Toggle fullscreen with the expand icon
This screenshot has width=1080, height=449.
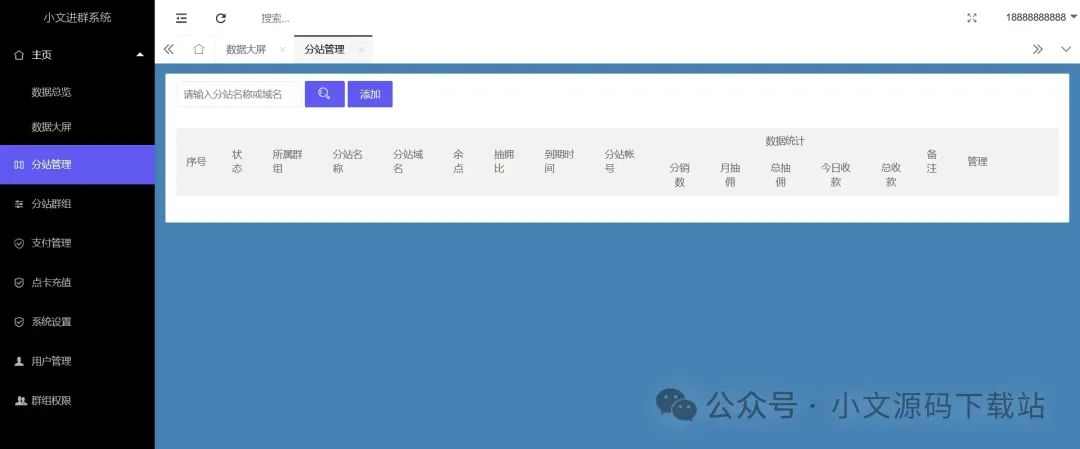[972, 18]
